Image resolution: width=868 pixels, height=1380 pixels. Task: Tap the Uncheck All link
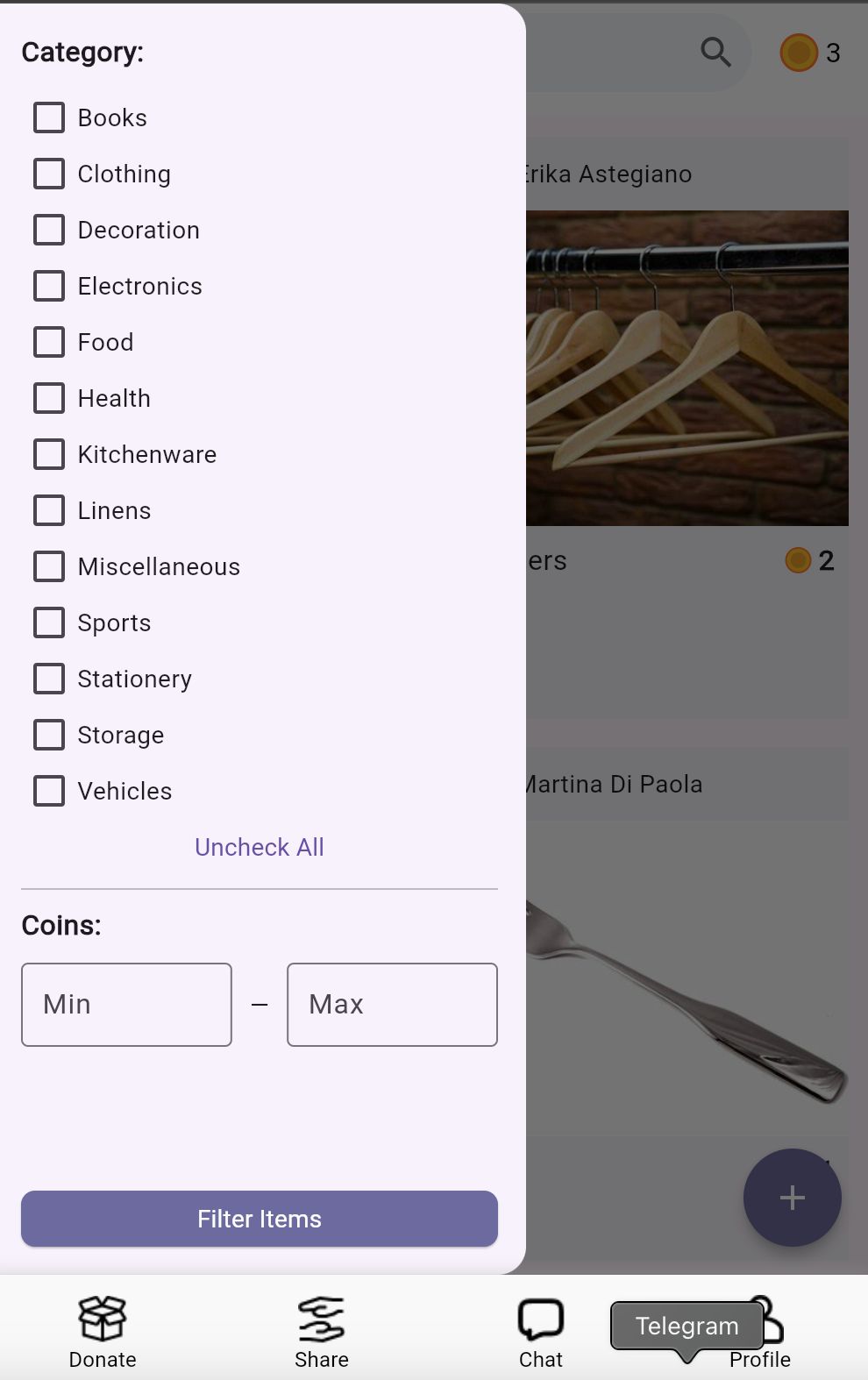click(x=259, y=847)
